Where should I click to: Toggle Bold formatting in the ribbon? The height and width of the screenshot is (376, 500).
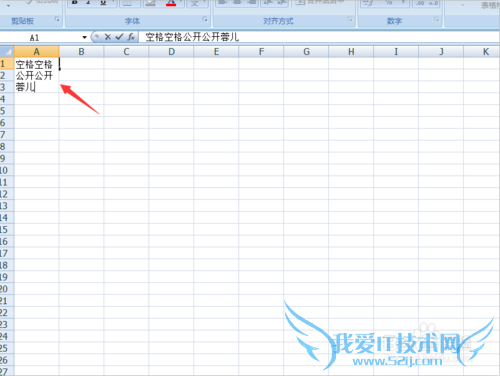pyautogui.click(x=75, y=3)
